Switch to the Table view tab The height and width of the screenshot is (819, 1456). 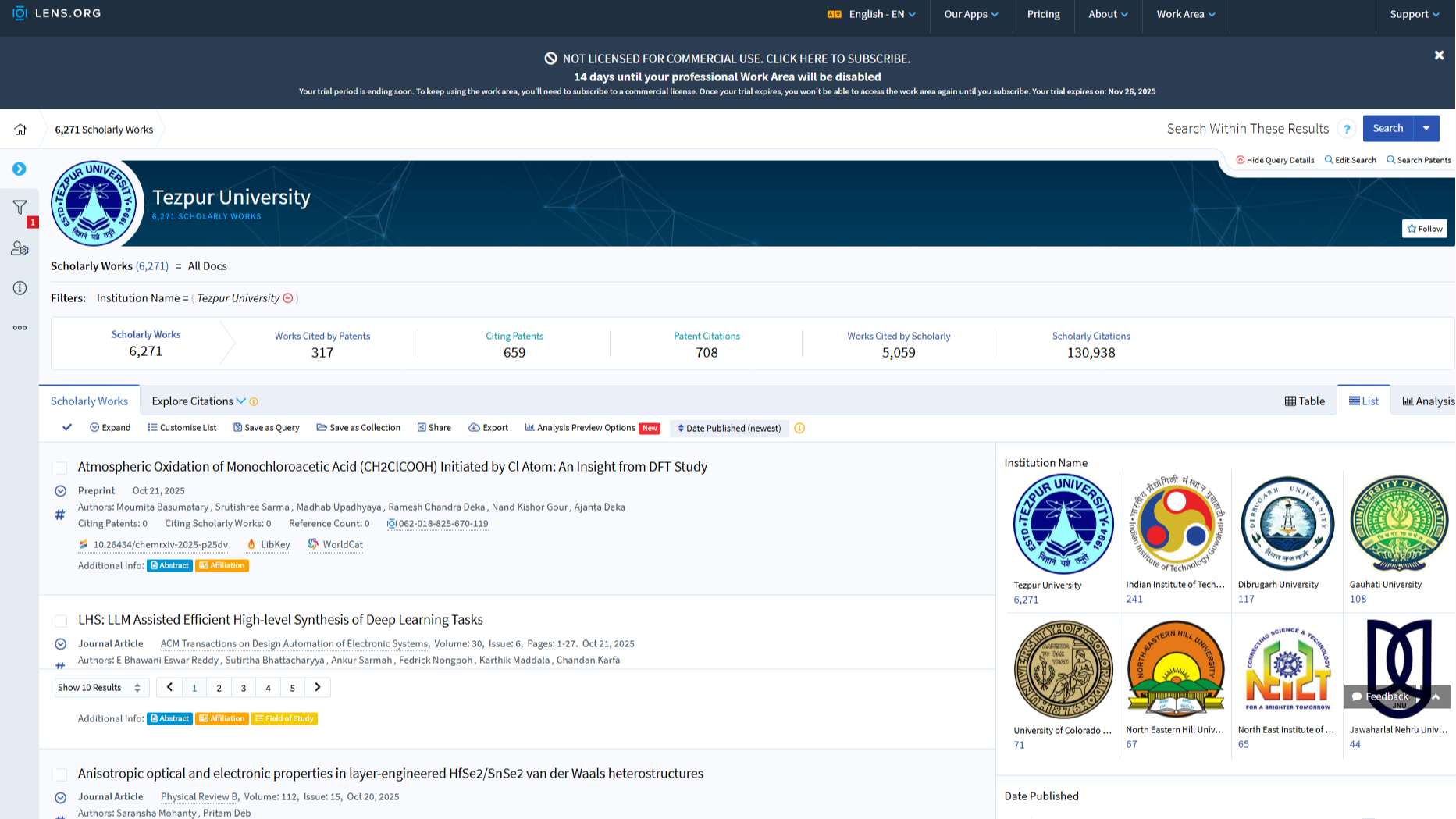pos(1305,401)
